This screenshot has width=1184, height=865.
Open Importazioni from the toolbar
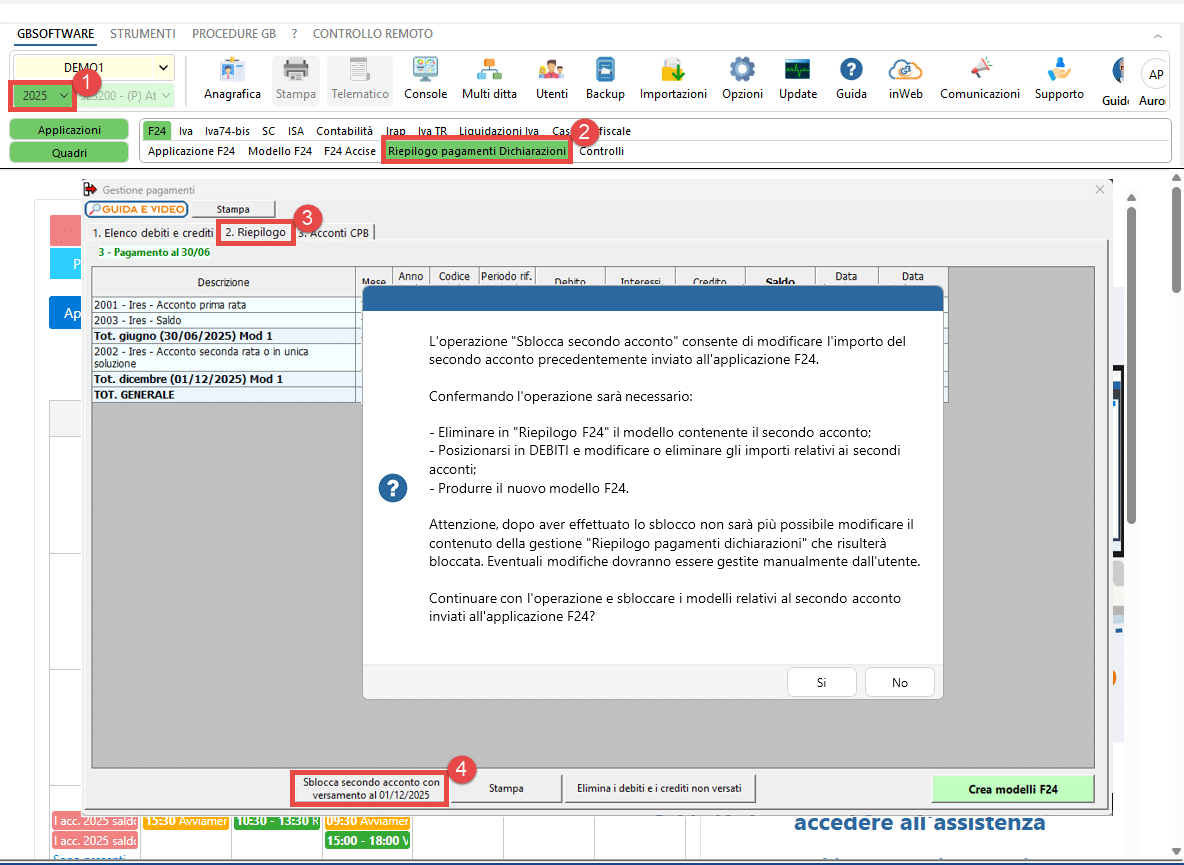[673, 79]
